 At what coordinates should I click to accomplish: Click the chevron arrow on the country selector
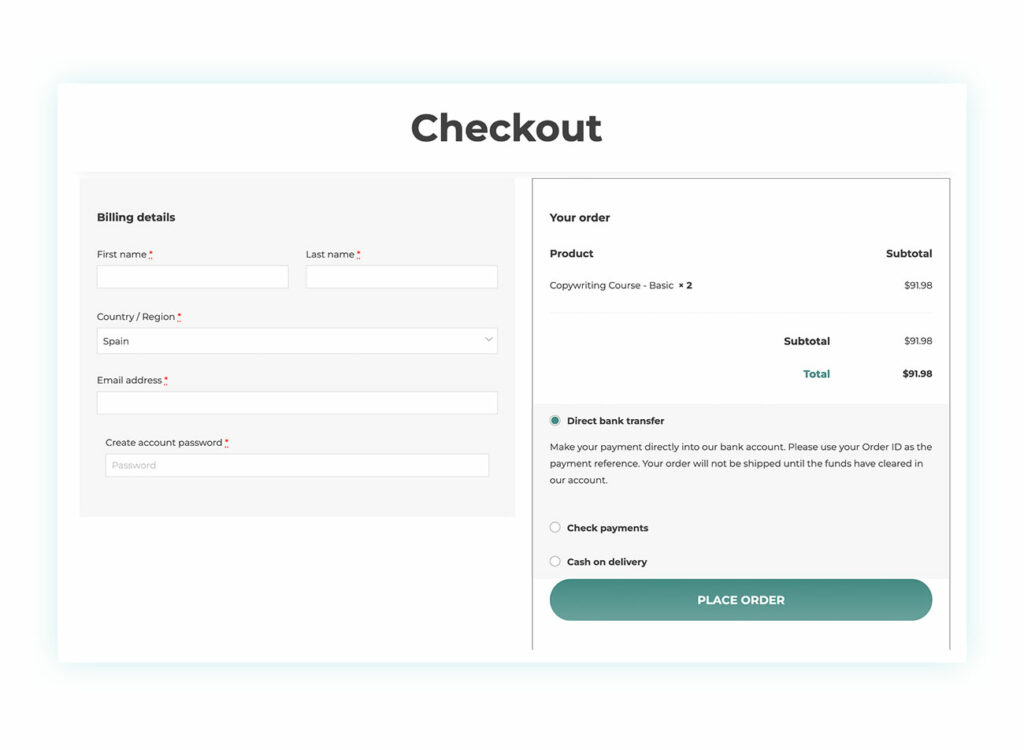click(490, 340)
